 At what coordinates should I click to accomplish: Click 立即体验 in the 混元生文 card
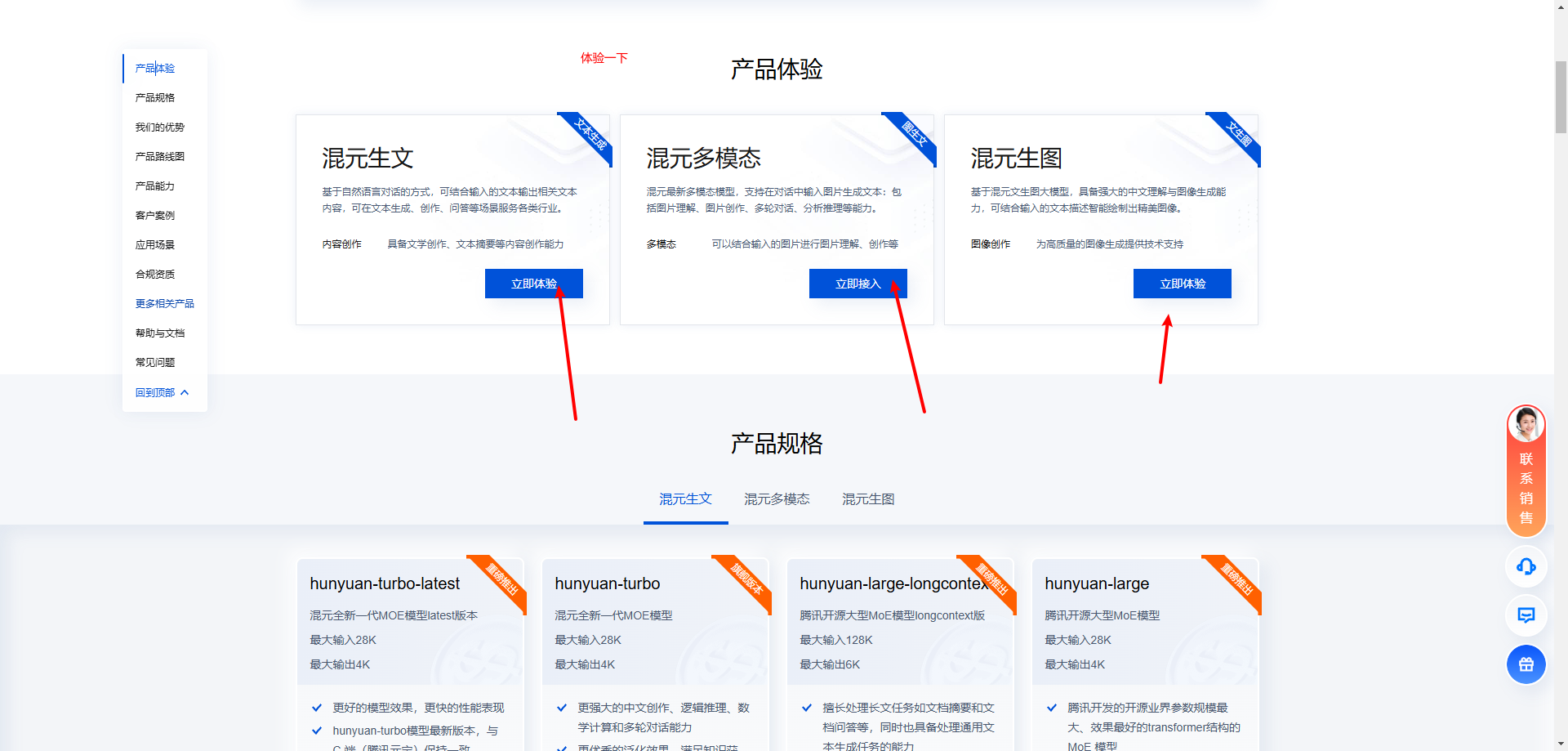pos(534,284)
